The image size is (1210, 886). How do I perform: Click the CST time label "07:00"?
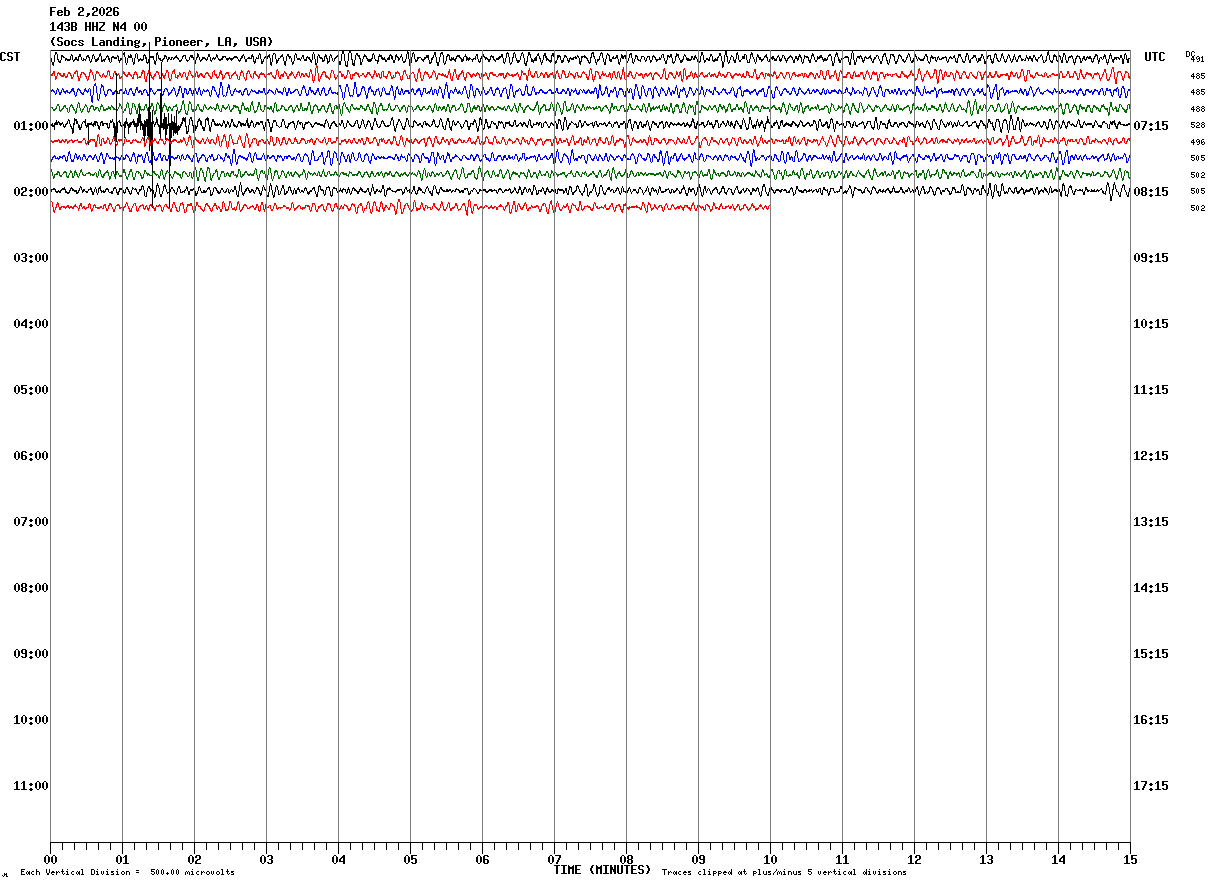[31, 522]
